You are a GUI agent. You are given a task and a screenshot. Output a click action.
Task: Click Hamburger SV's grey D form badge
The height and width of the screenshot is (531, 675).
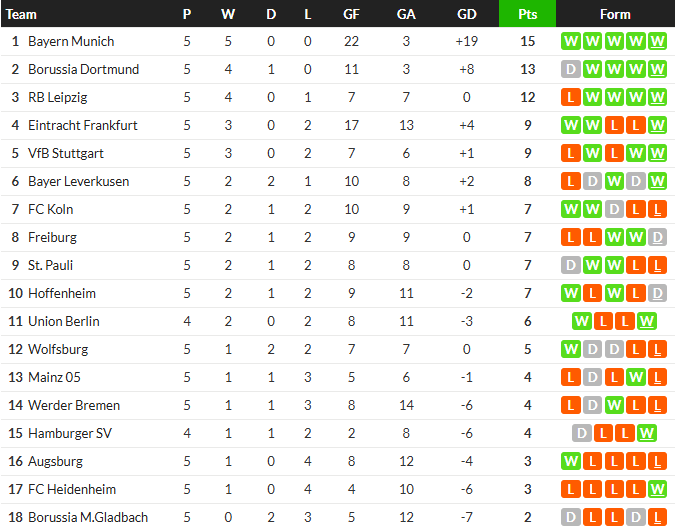[x=582, y=434]
